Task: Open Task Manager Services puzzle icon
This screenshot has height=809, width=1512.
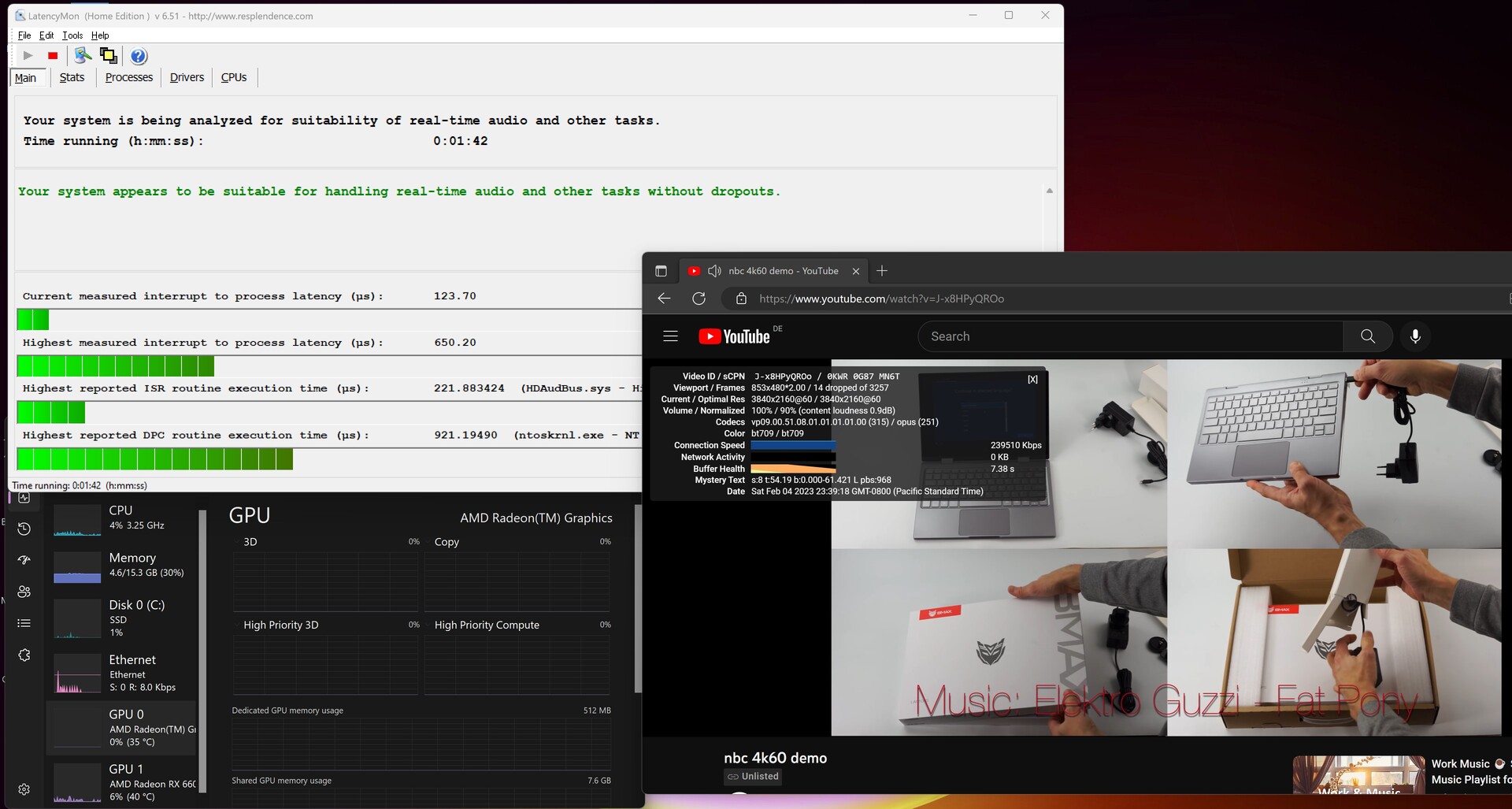Action: [24, 655]
